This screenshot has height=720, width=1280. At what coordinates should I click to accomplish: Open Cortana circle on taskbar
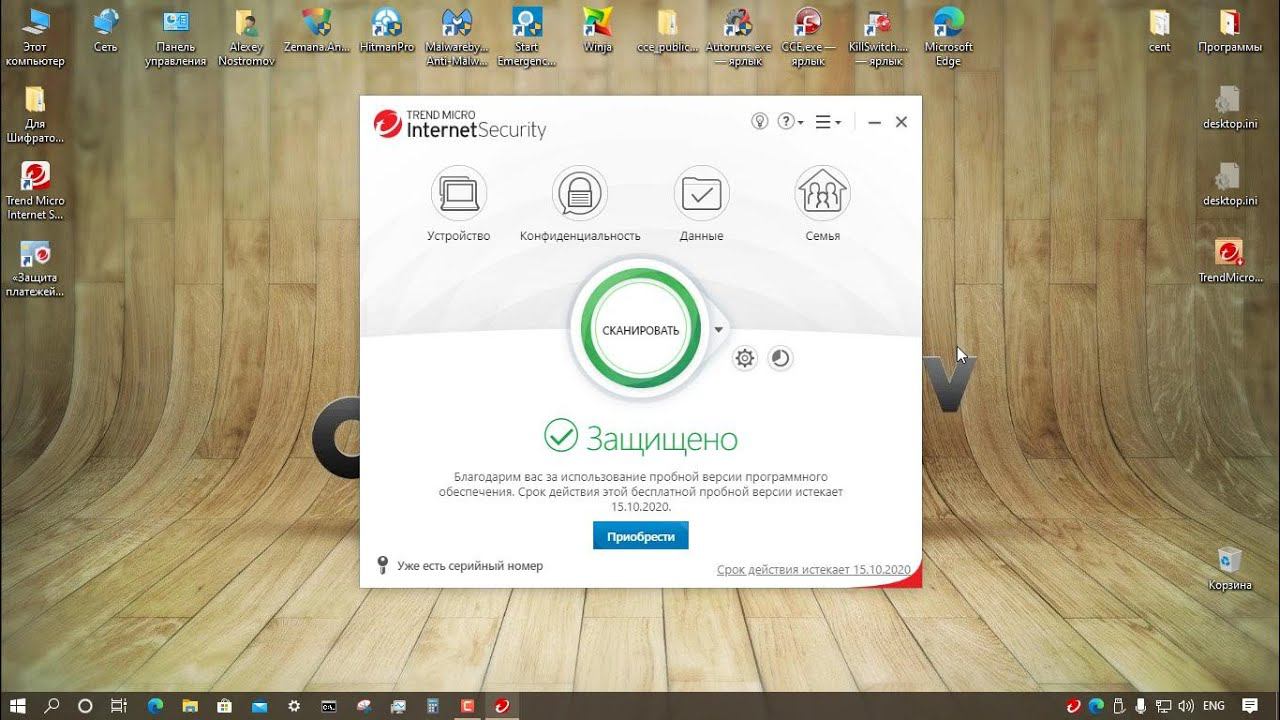(85, 706)
